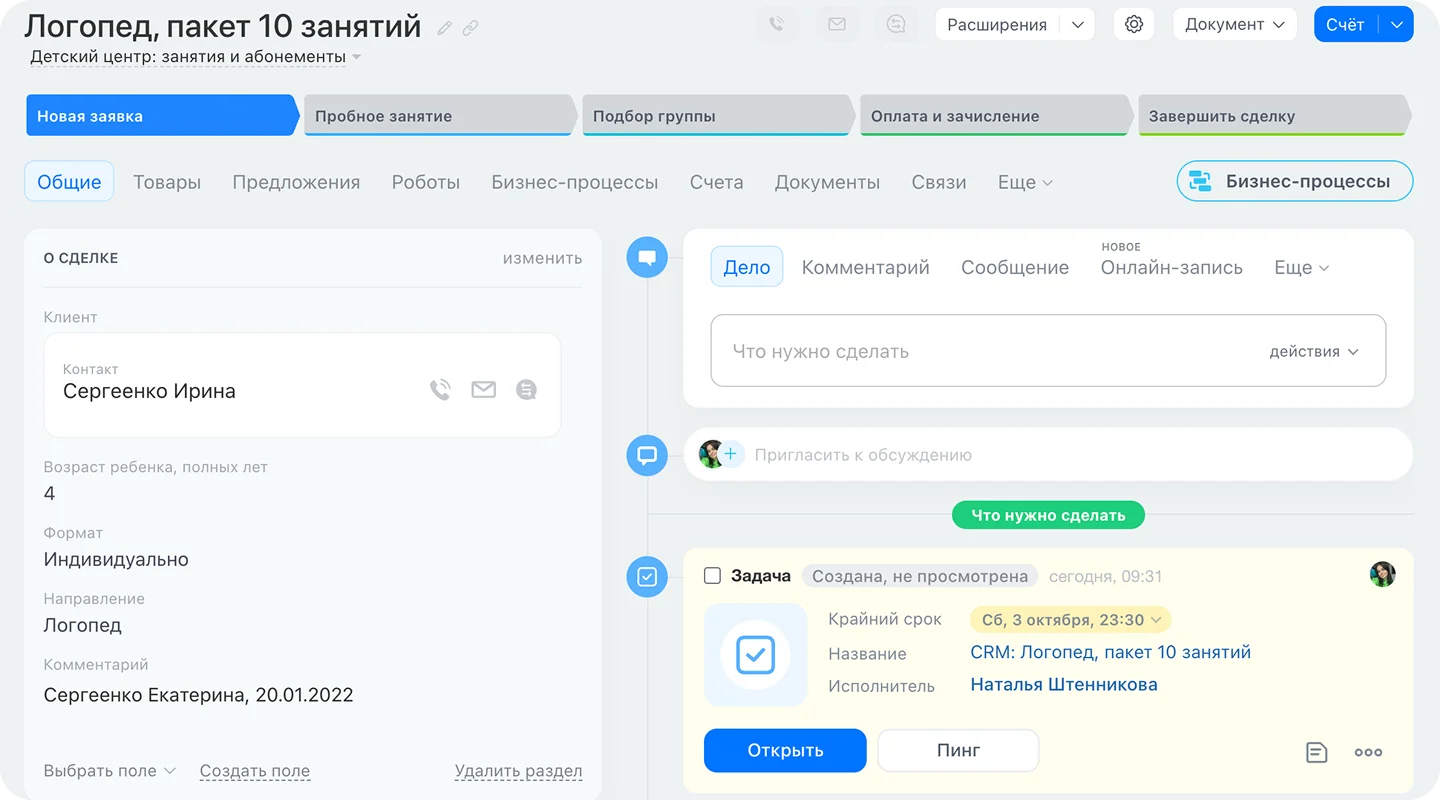
Task: Select the Онлайн-запись tab
Action: coord(1172,268)
